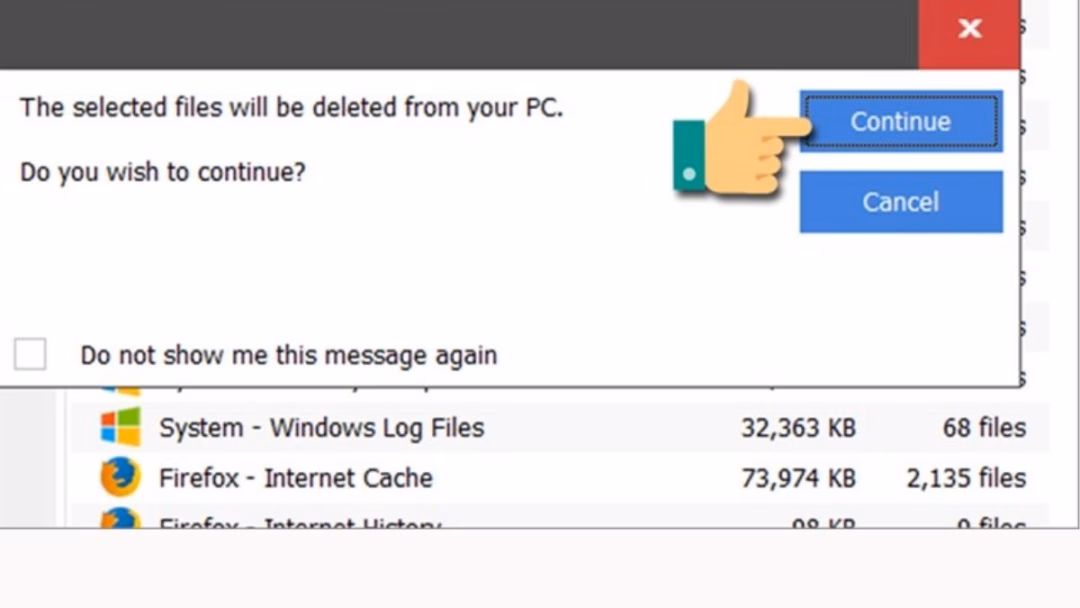Click the Windows logo icon for System logs
Screen dimensions: 1080x608
(x=121, y=428)
